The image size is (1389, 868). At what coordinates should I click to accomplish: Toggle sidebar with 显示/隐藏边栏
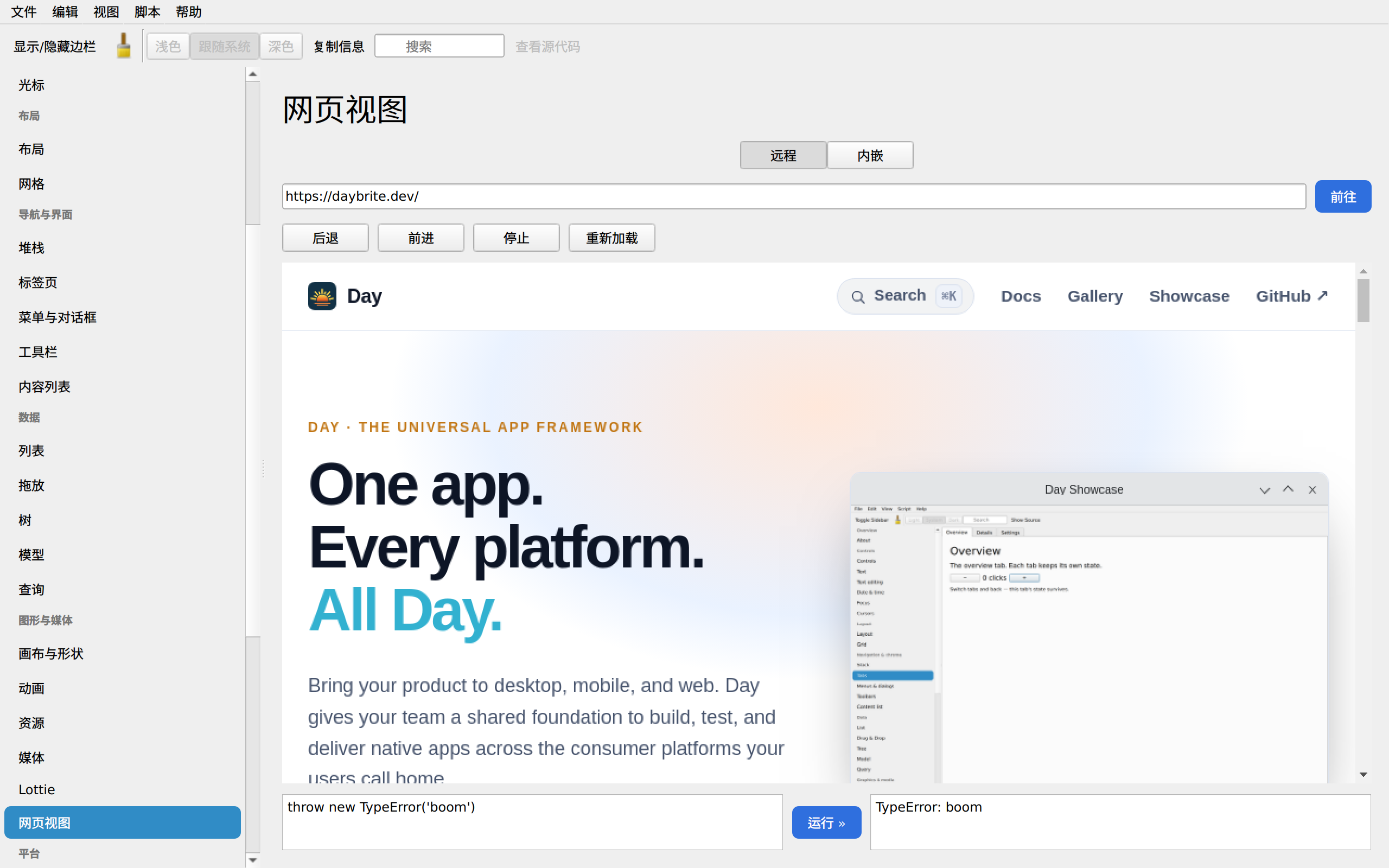pyautogui.click(x=55, y=47)
